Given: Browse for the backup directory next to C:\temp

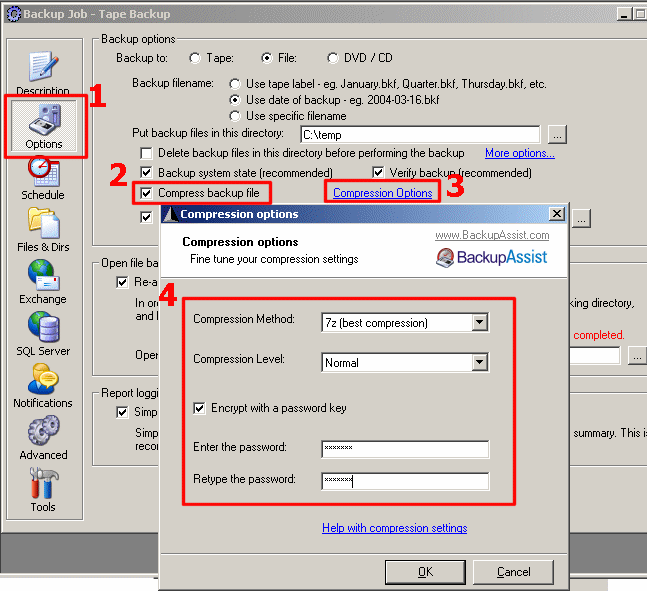Looking at the screenshot, I should tap(557, 135).
